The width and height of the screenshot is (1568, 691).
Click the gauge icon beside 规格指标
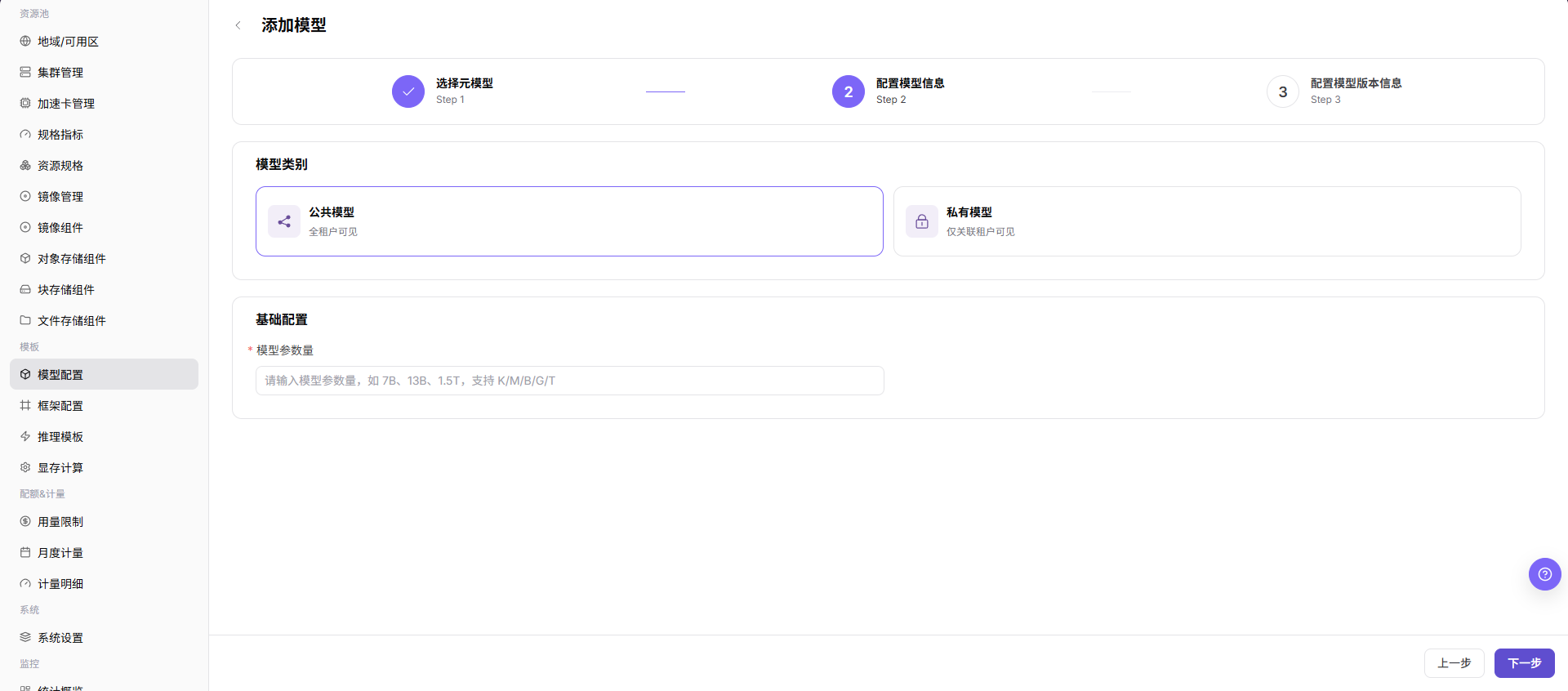(x=25, y=134)
